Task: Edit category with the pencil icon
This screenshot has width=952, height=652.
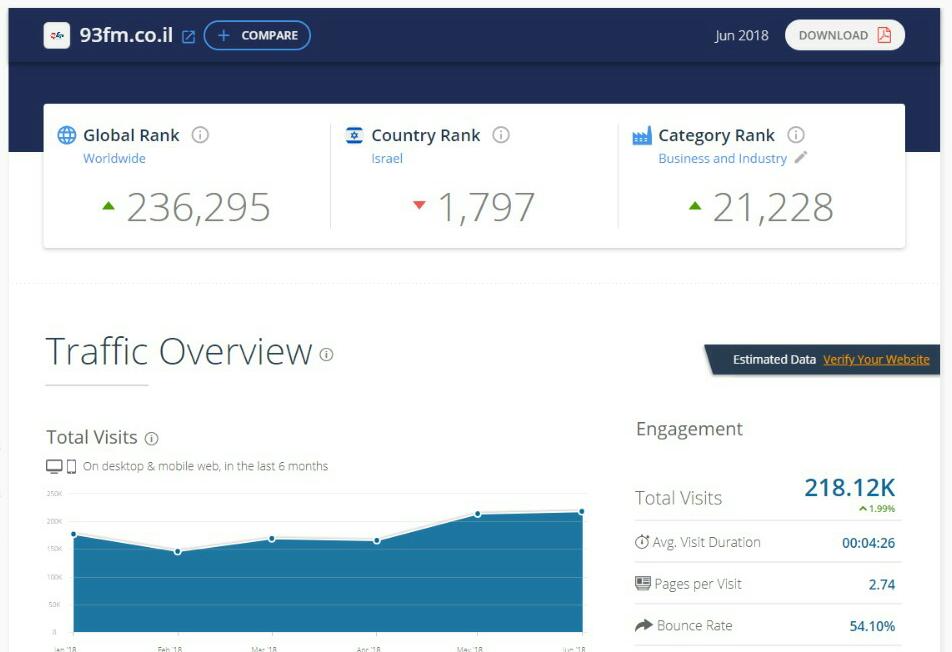Action: point(801,158)
